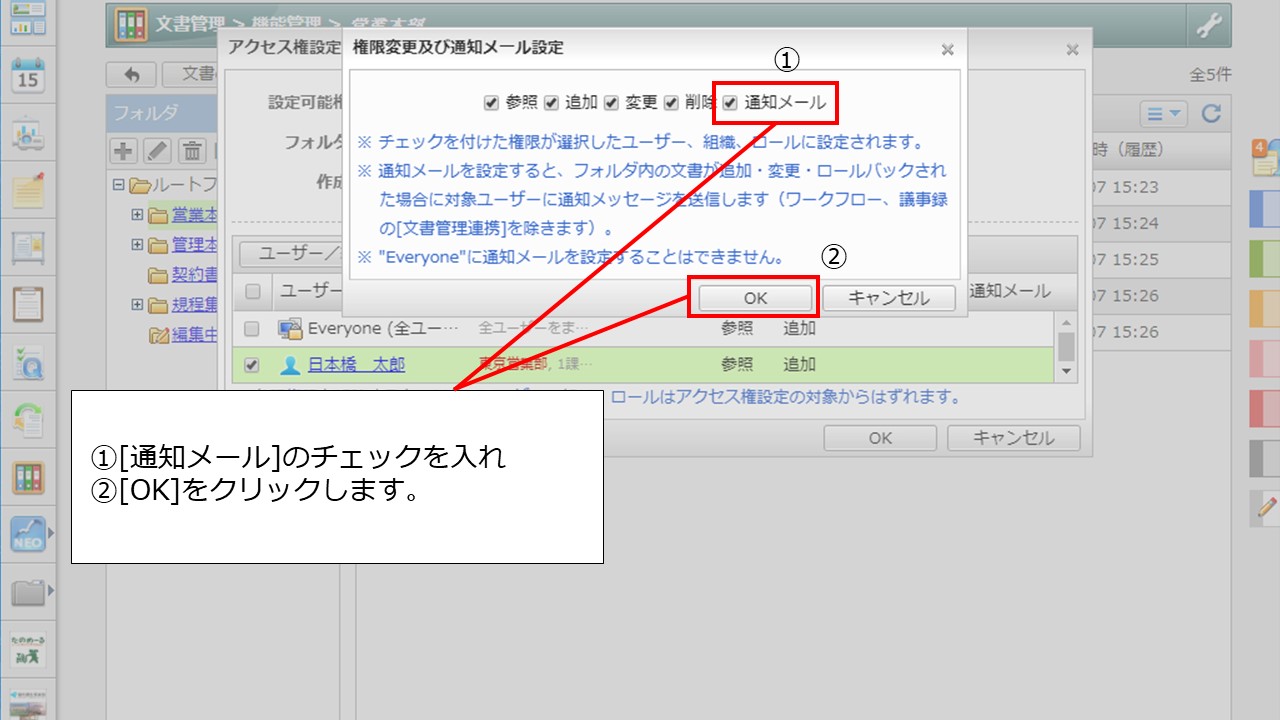This screenshot has width=1280, height=720.
Task: Click OK in the notification mail dialog
Action: [755, 298]
